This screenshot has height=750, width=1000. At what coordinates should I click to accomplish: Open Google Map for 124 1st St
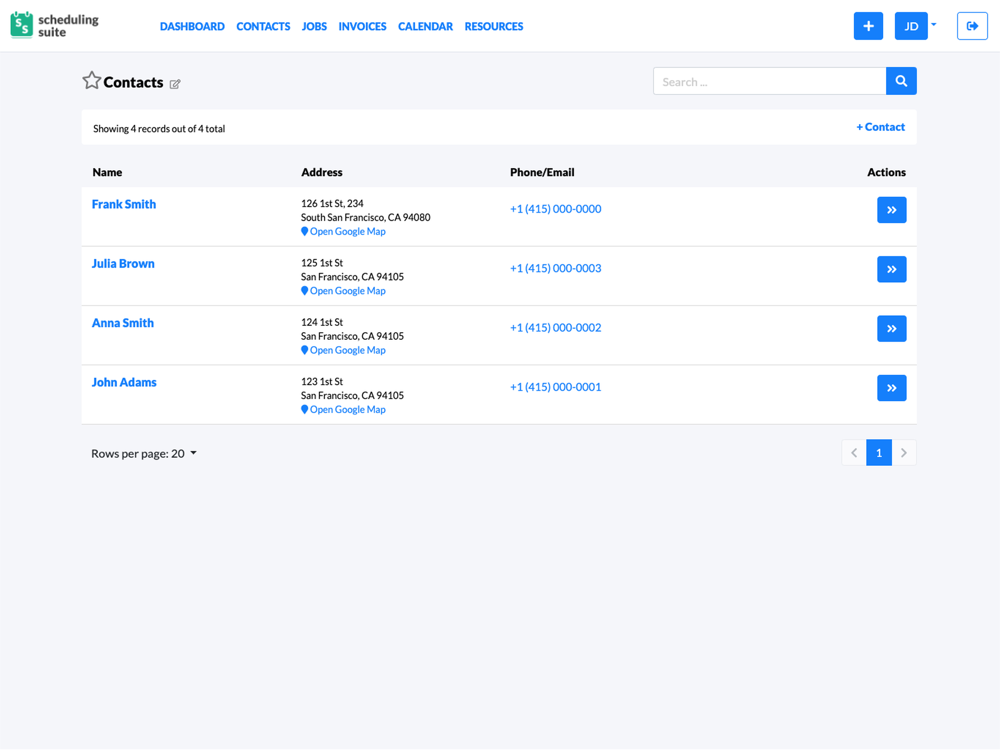click(343, 350)
